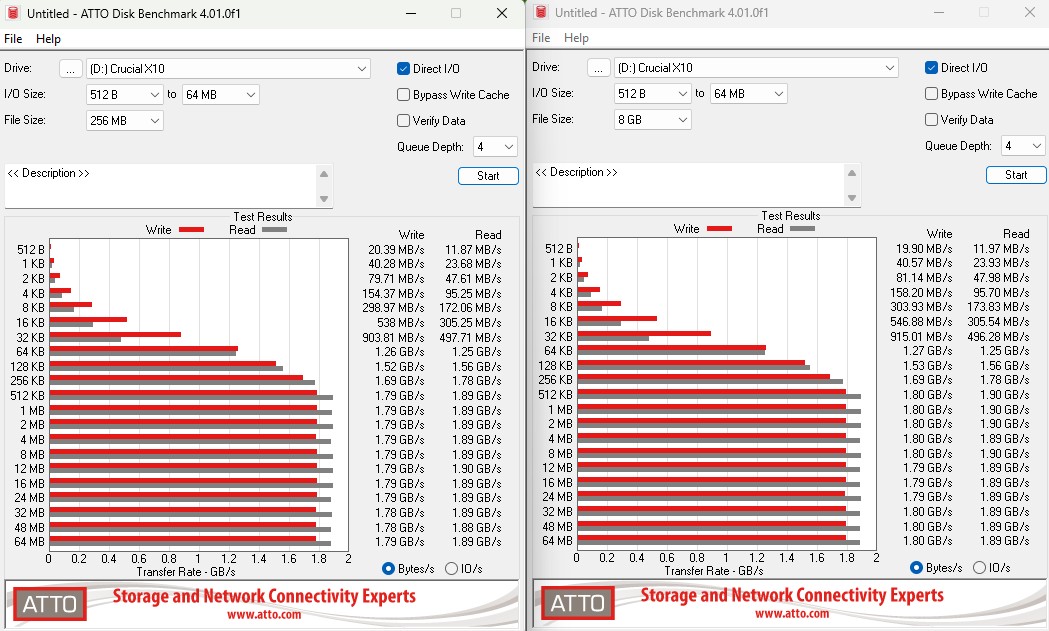Expand the left Drive selection combo box
1049x631 pixels.
tap(228, 69)
